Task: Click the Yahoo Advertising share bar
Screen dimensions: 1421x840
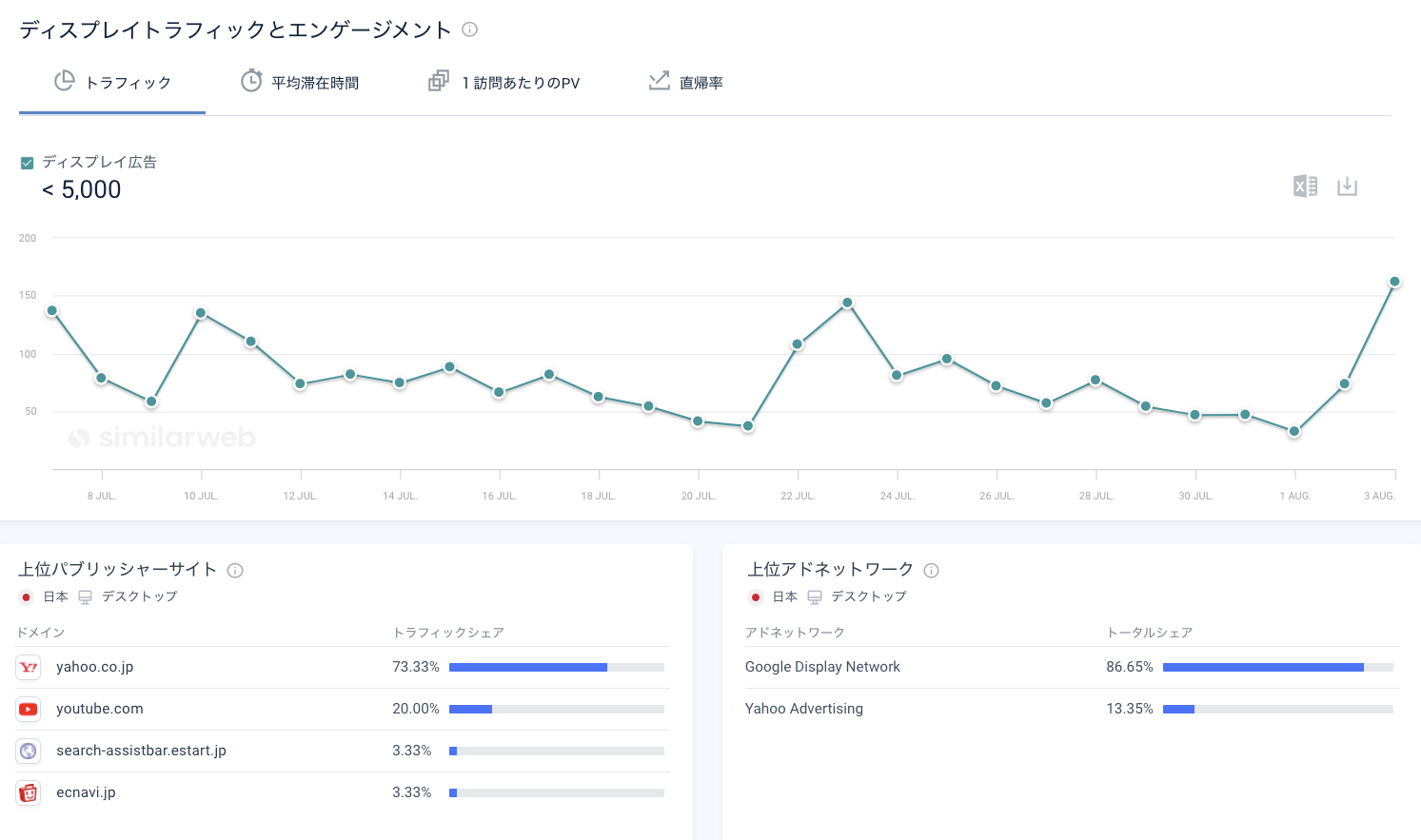Action: pyautogui.click(x=1277, y=709)
